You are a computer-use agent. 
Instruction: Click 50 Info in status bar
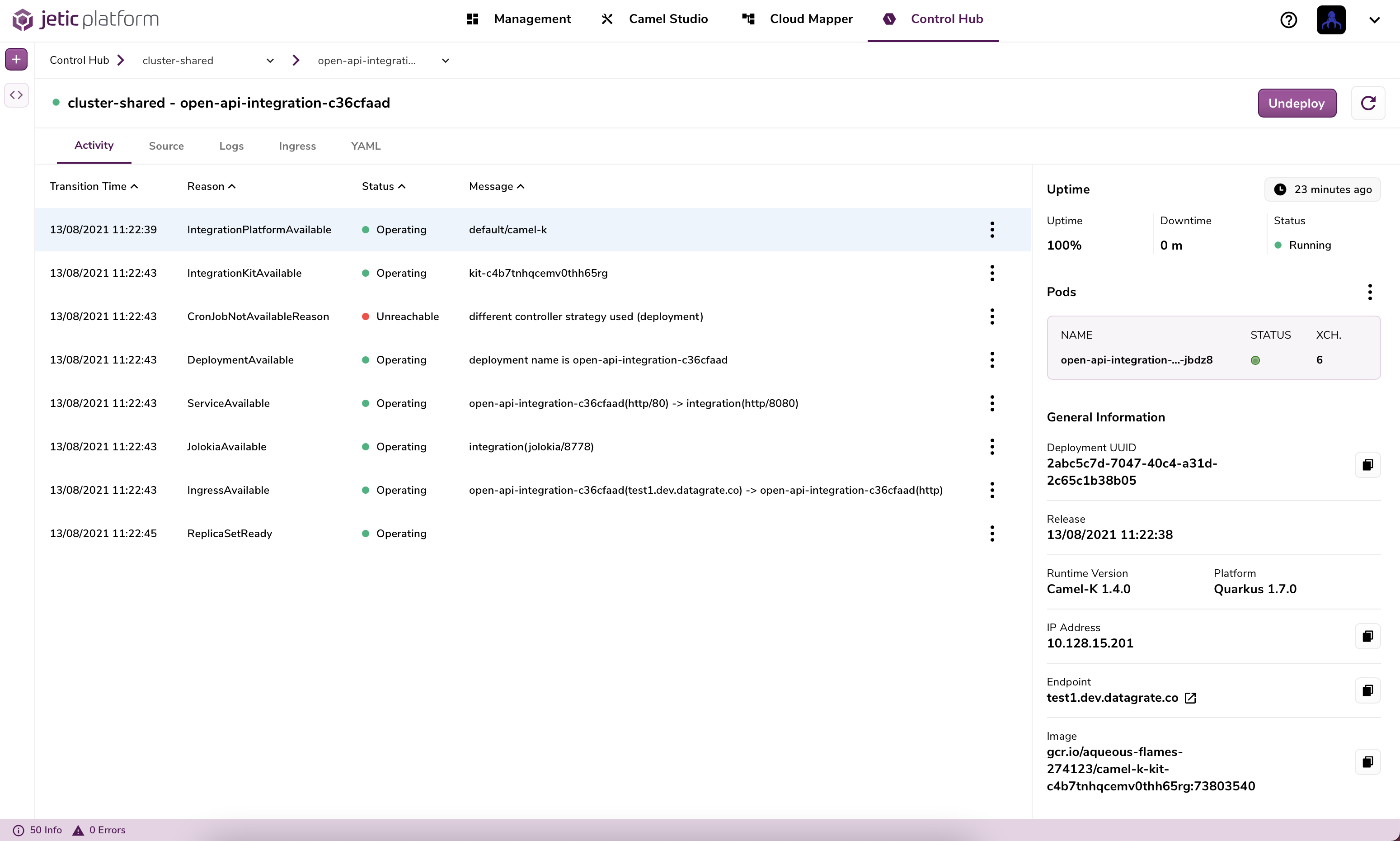click(x=45, y=830)
